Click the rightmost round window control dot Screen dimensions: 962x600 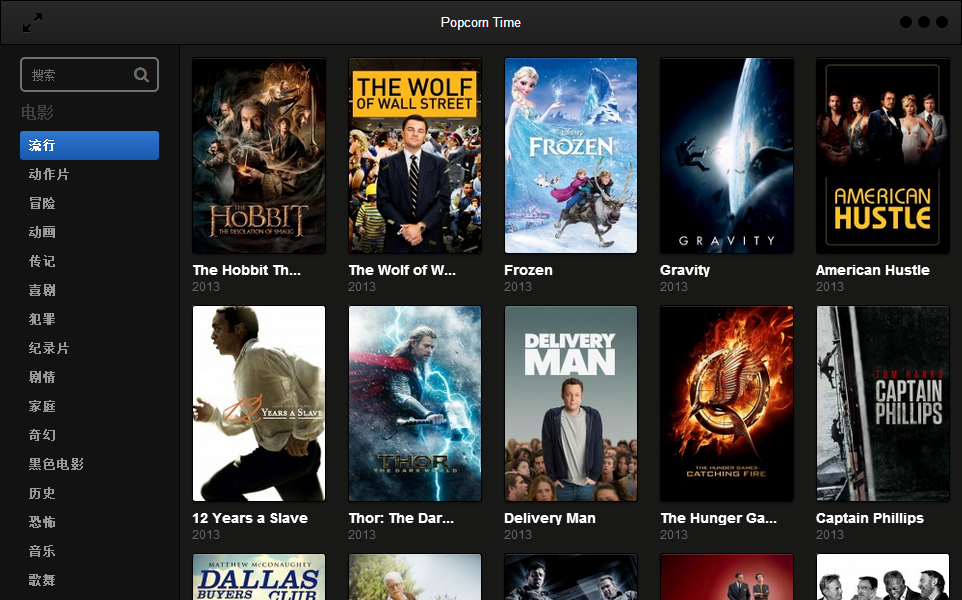coord(942,22)
